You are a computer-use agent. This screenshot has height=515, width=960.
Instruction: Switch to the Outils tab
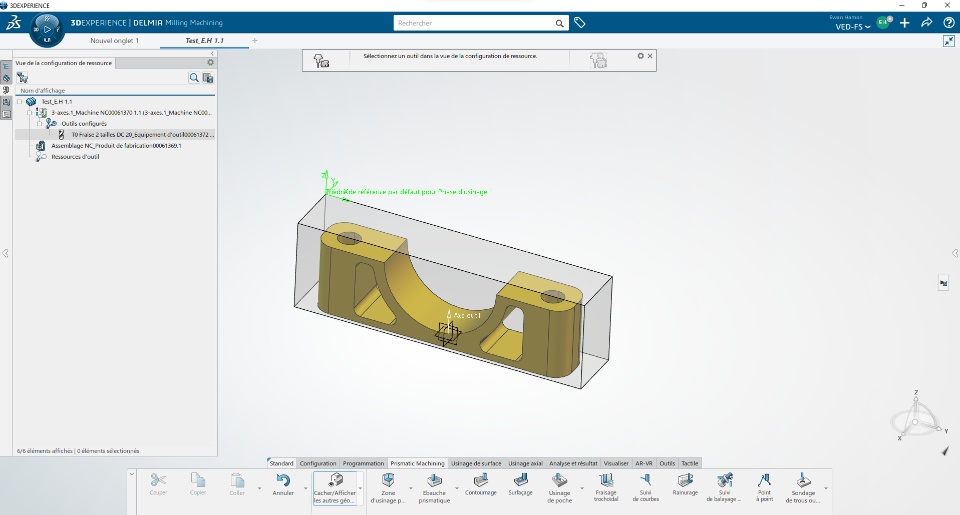pyautogui.click(x=667, y=463)
